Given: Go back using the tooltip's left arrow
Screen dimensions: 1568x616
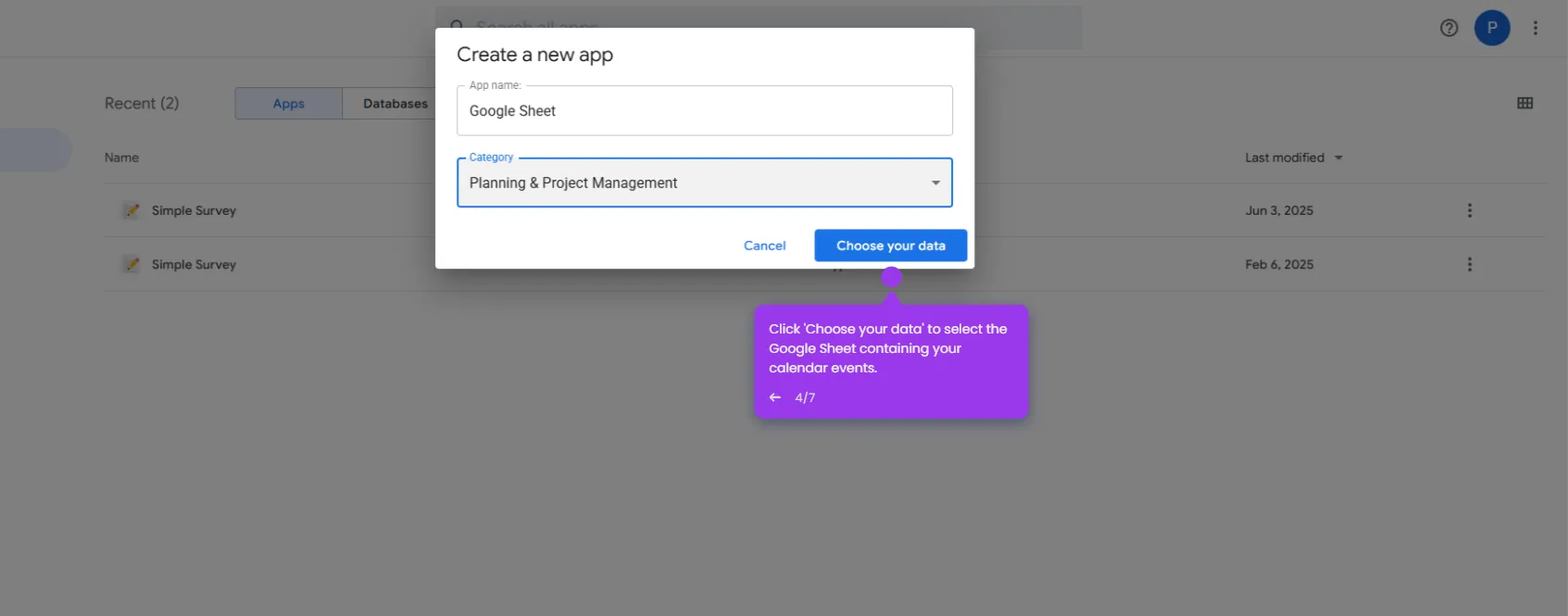Looking at the screenshot, I should click(x=775, y=397).
